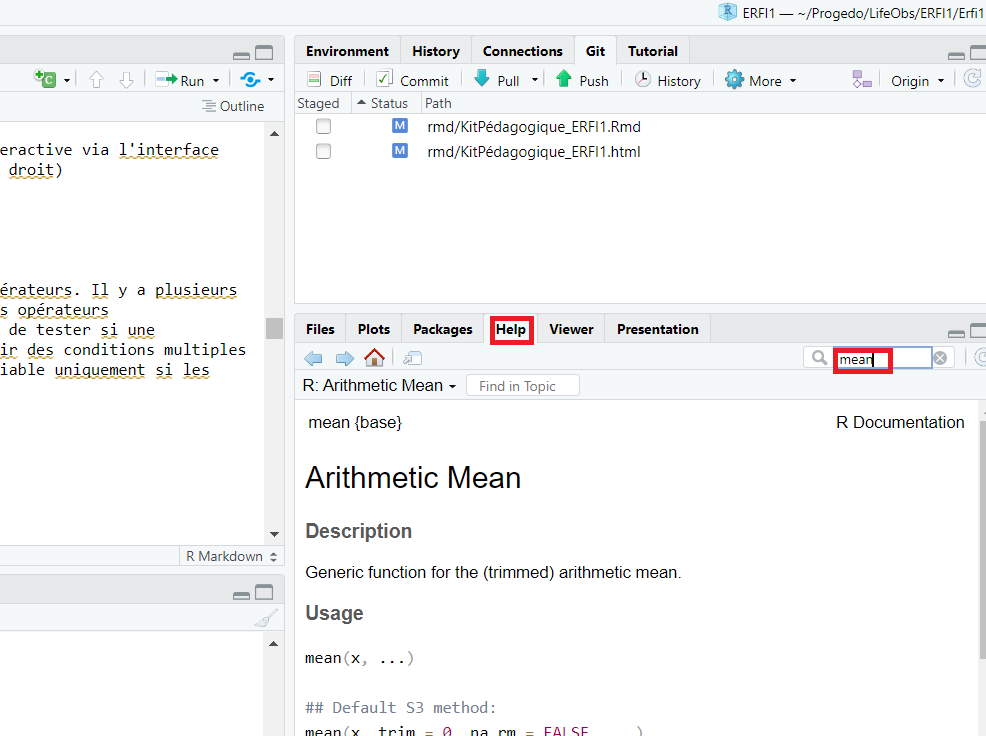Click the Git Pull arrow icon
Image resolution: width=986 pixels, height=736 pixels.
point(483,80)
